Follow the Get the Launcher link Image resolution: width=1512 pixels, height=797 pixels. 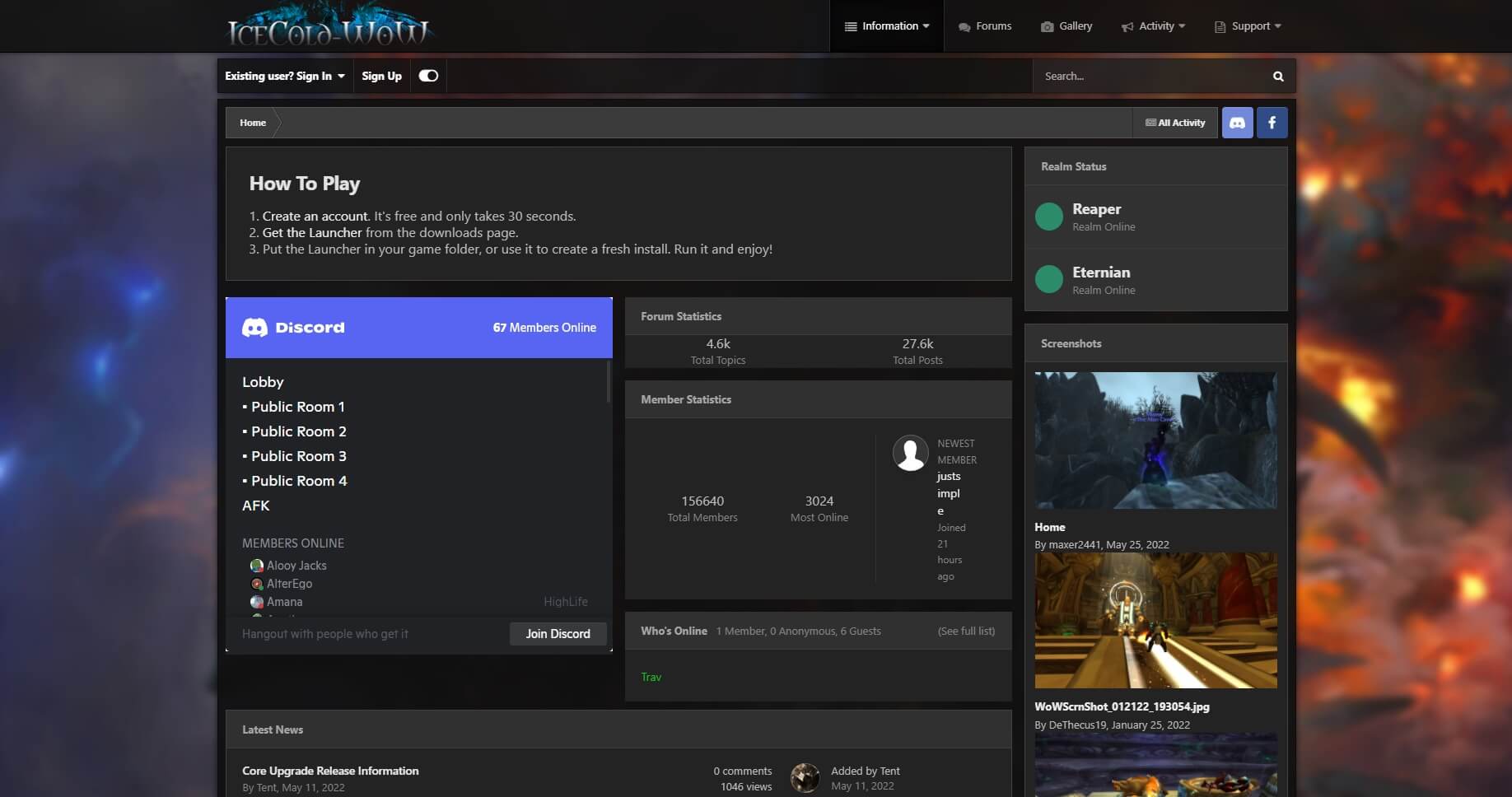pyautogui.click(x=311, y=233)
